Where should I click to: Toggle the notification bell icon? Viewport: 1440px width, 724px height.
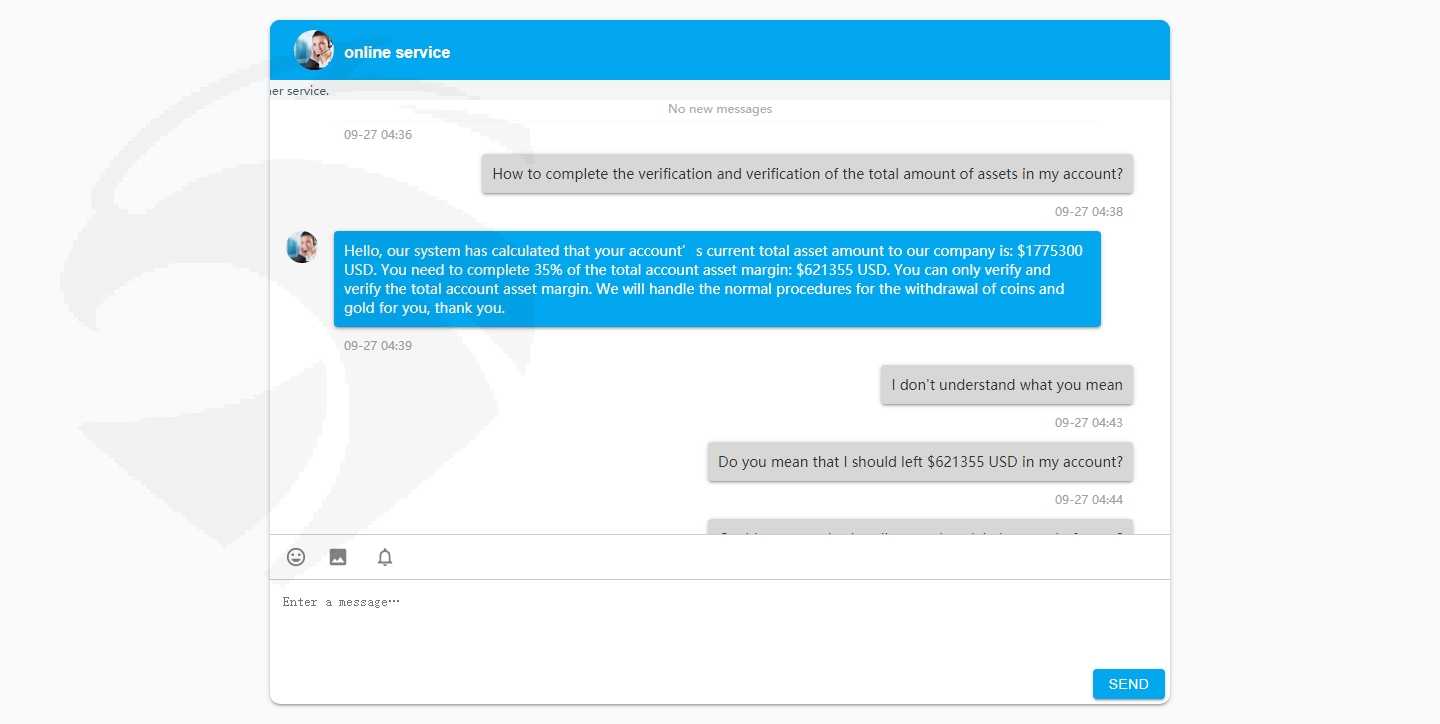385,557
